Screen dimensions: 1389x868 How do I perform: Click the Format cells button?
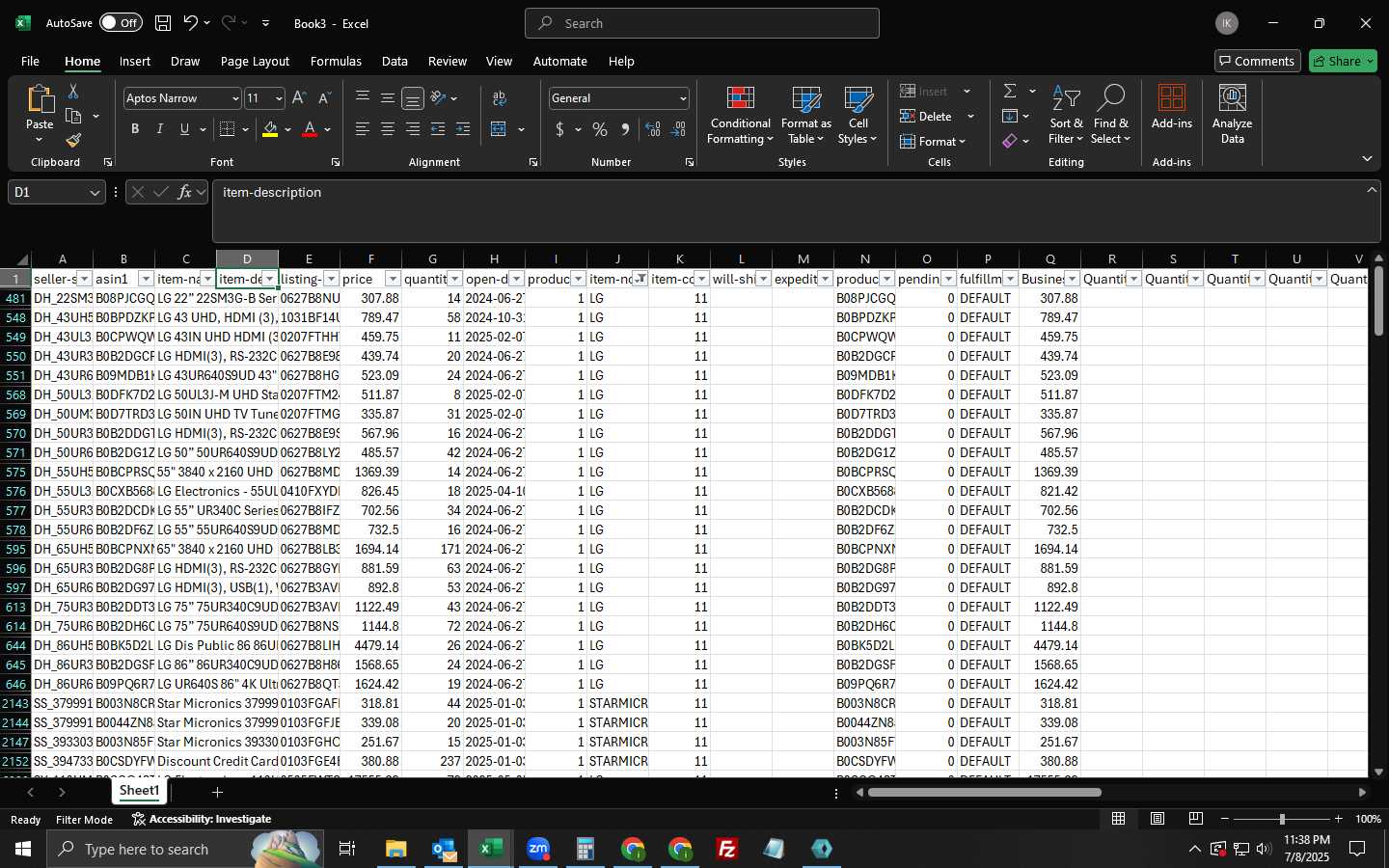[x=932, y=141]
